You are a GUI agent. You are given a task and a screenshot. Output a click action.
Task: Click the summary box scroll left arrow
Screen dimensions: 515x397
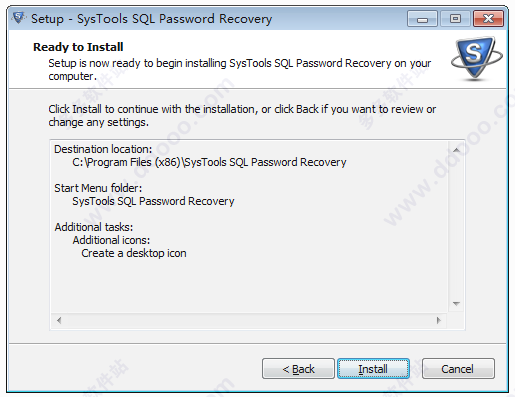(x=59, y=320)
